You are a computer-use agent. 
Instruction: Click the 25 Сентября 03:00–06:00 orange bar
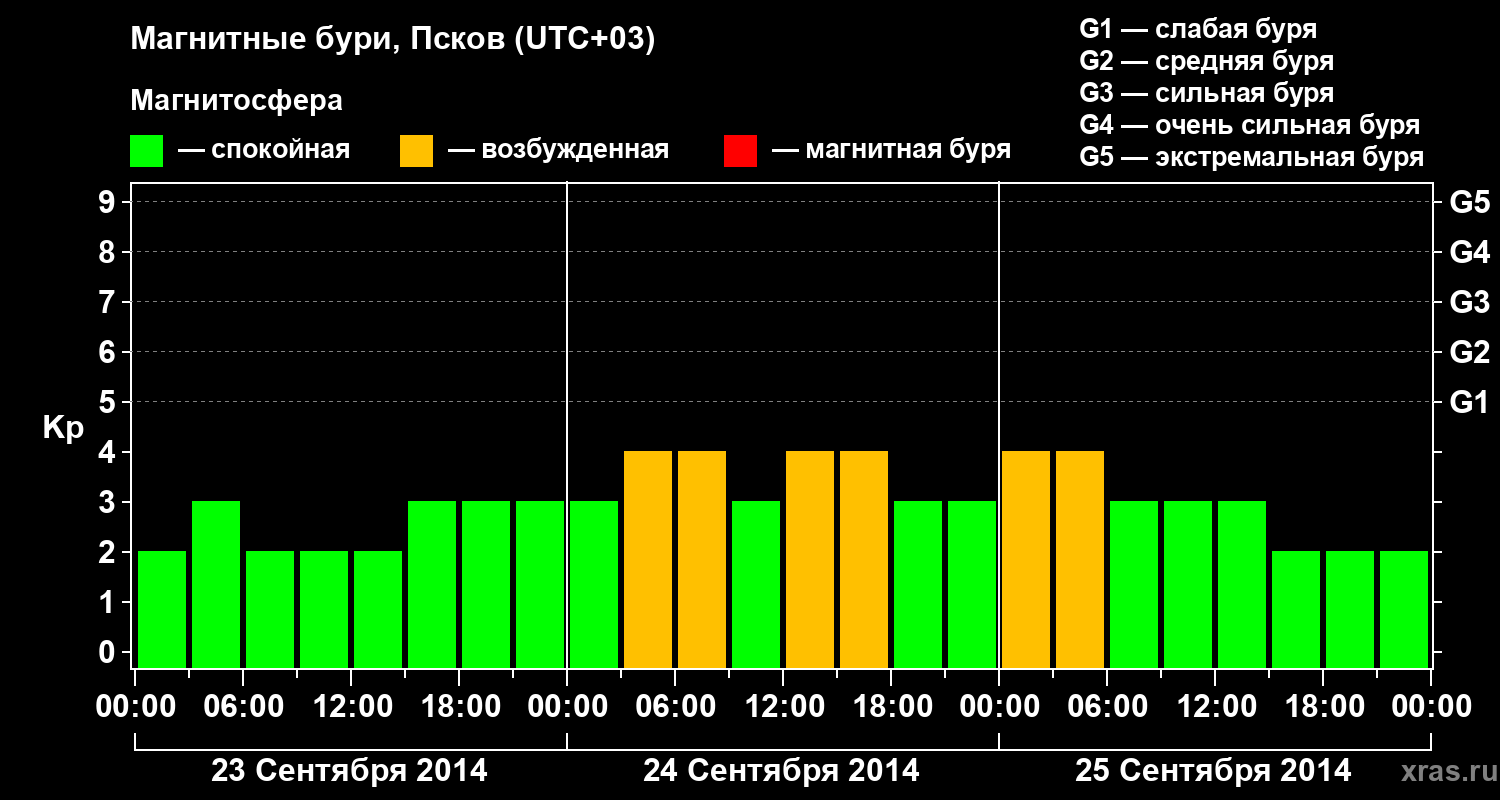click(x=1080, y=559)
